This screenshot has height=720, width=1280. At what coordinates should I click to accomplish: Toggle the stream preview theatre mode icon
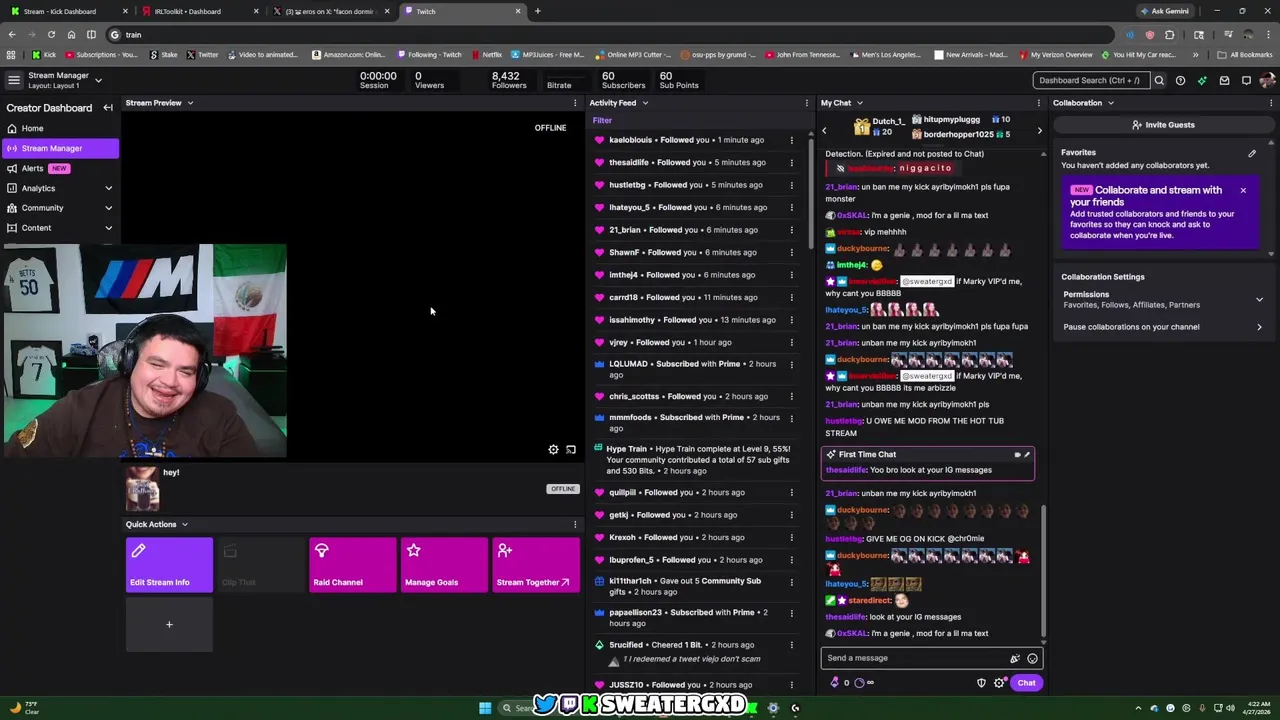click(571, 450)
